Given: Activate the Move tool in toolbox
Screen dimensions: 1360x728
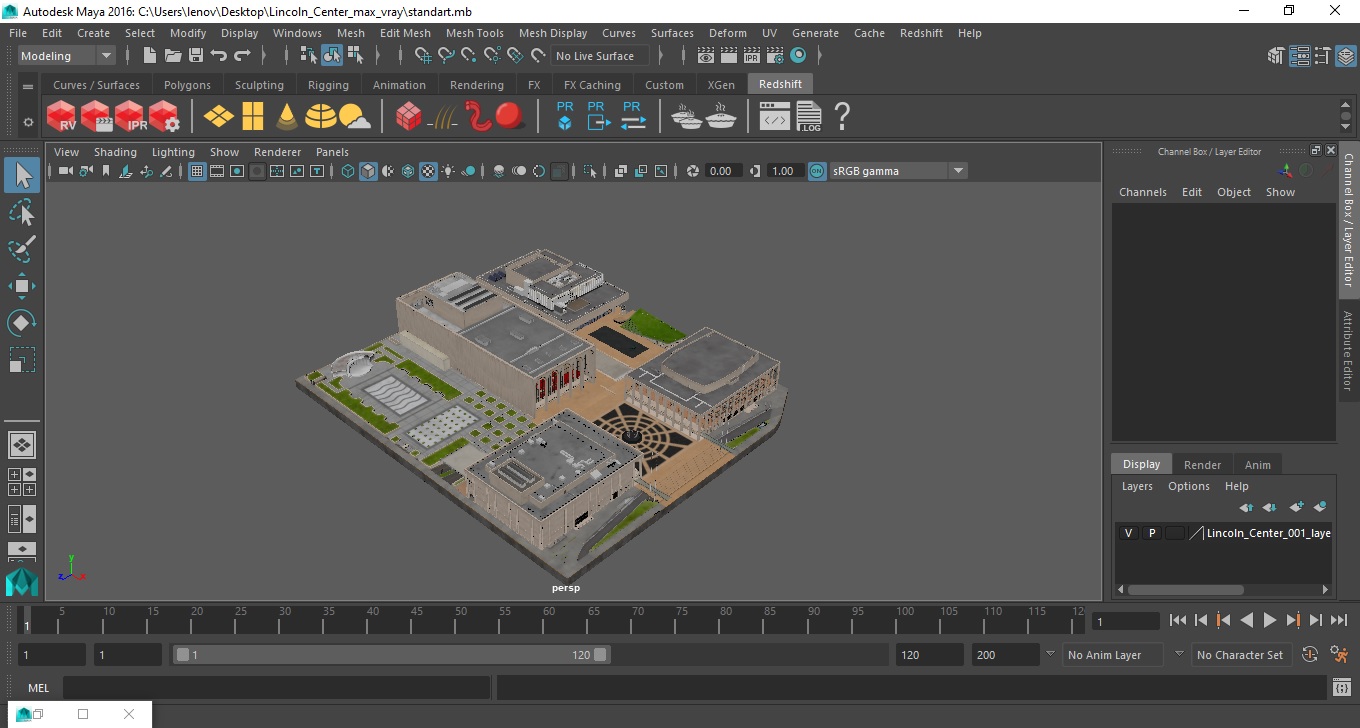Looking at the screenshot, I should tap(22, 286).
